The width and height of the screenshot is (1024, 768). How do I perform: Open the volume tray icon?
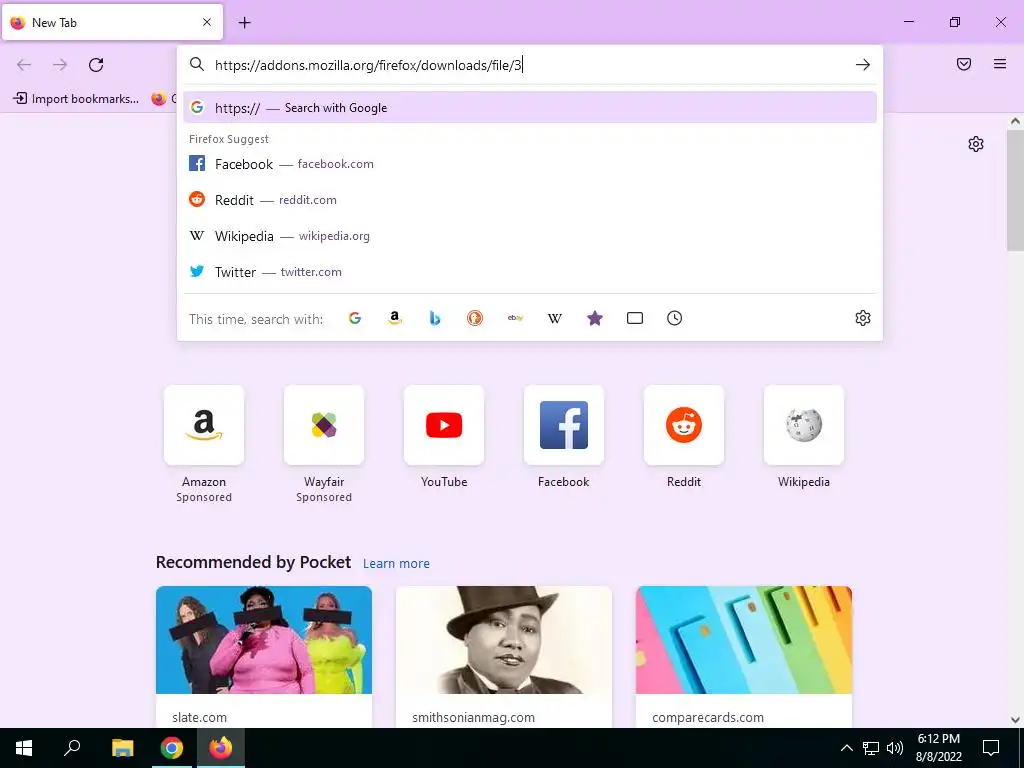click(895, 748)
